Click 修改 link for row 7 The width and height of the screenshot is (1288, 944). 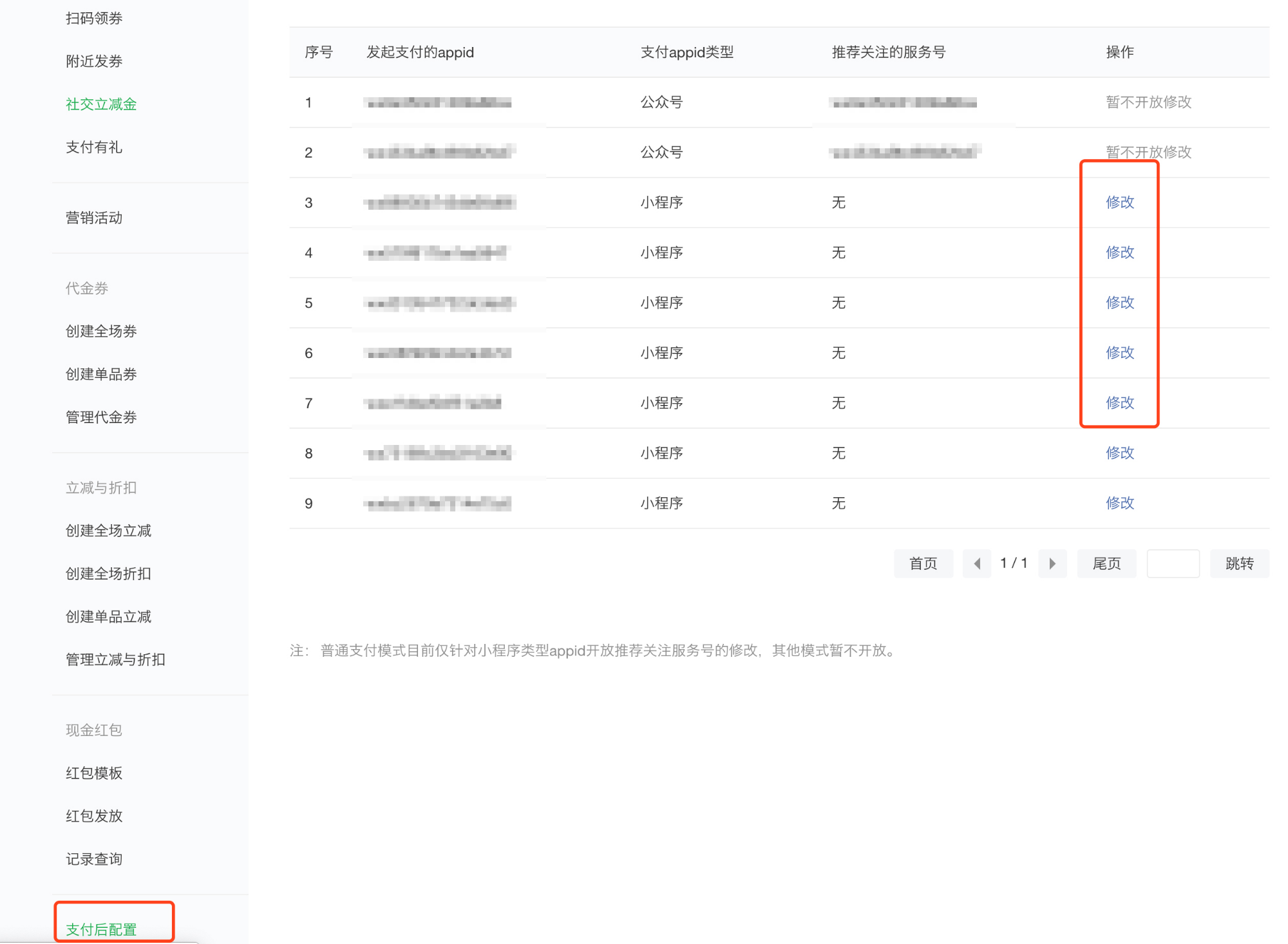1119,403
